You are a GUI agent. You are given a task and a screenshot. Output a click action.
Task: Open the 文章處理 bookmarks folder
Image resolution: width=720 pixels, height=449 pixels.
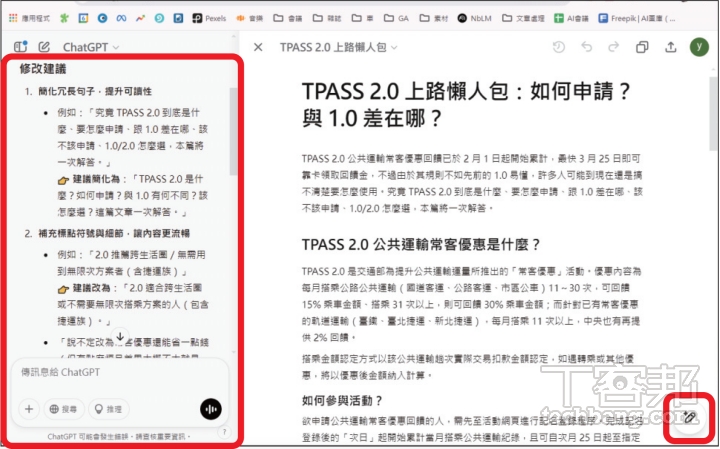[523, 18]
